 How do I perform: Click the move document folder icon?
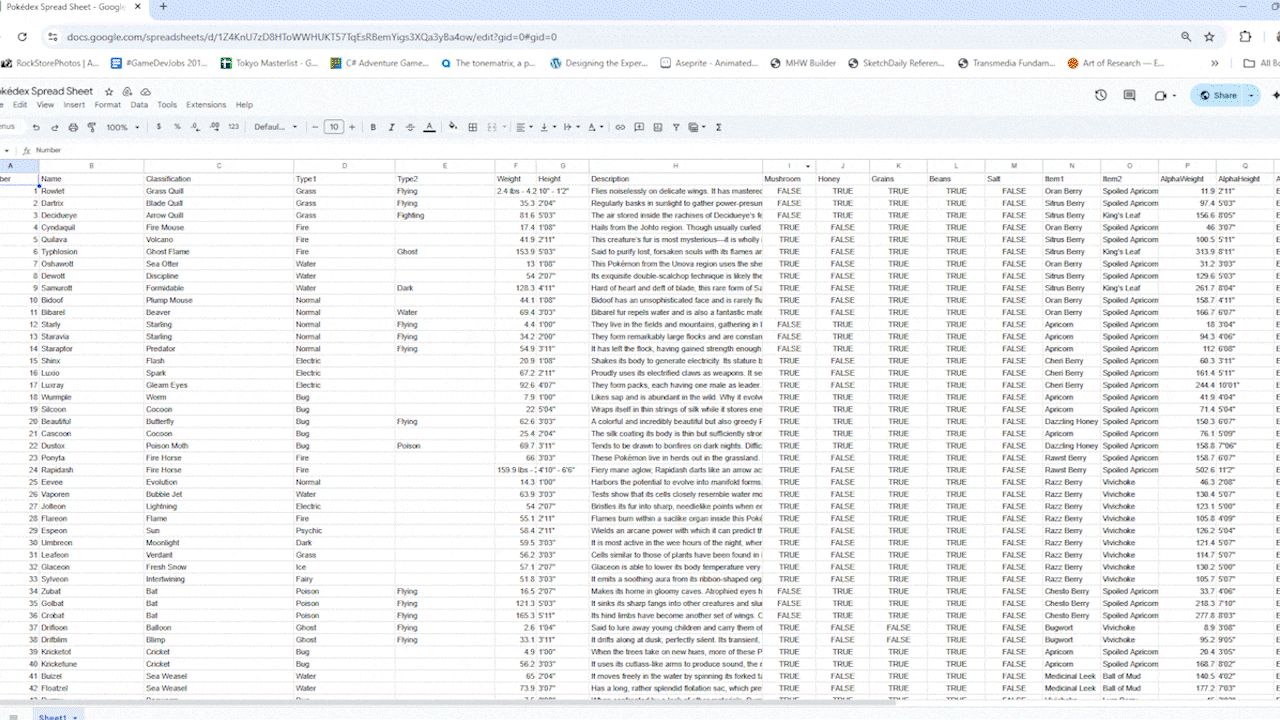[128, 91]
